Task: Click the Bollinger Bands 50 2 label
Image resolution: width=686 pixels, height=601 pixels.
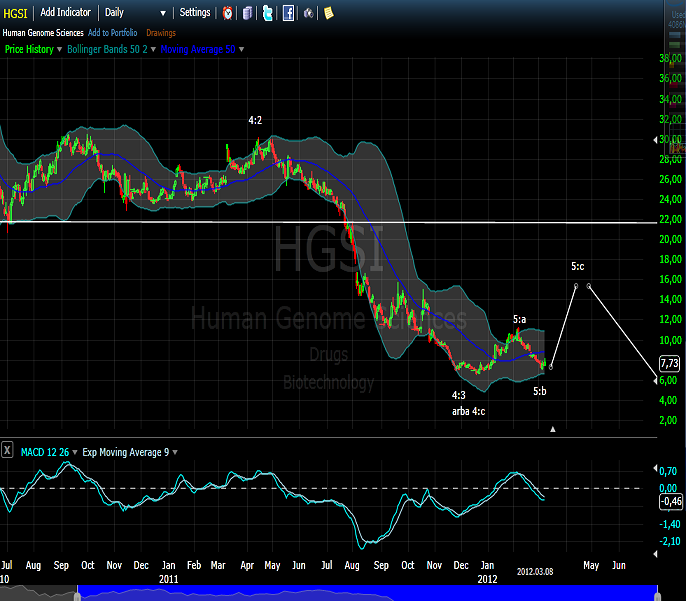Action: 107,49
